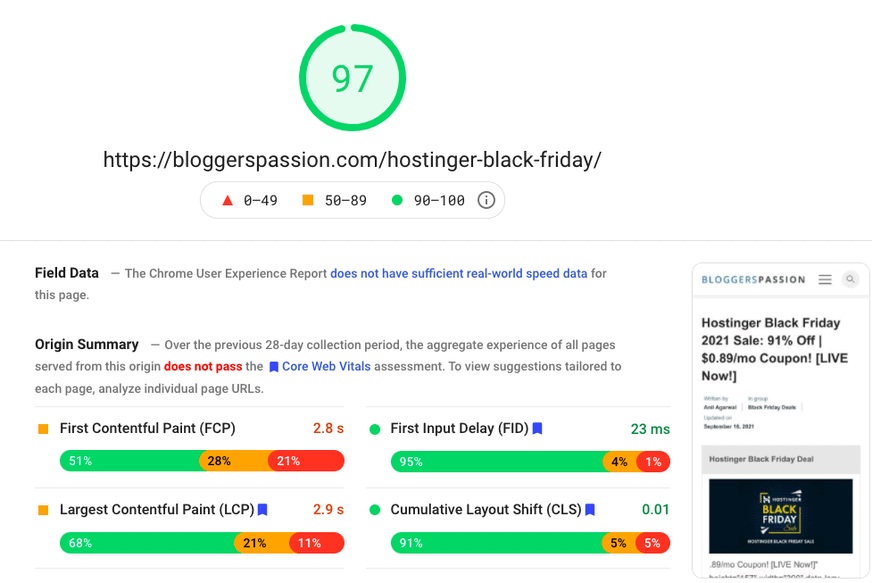Open the hamburger menu in the page preview
Image resolution: width=872 pixels, height=583 pixels.
click(x=825, y=280)
